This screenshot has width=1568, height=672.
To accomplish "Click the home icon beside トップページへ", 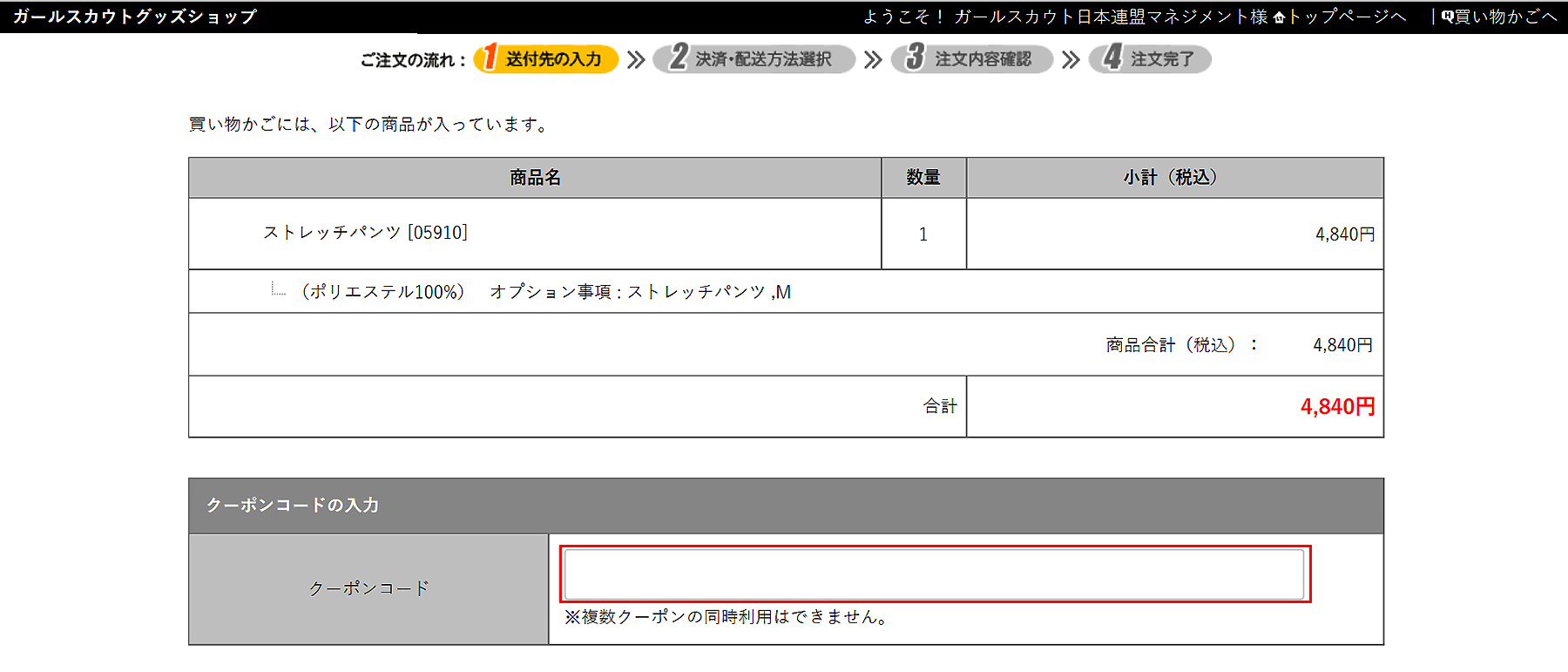I will coord(1279,17).
